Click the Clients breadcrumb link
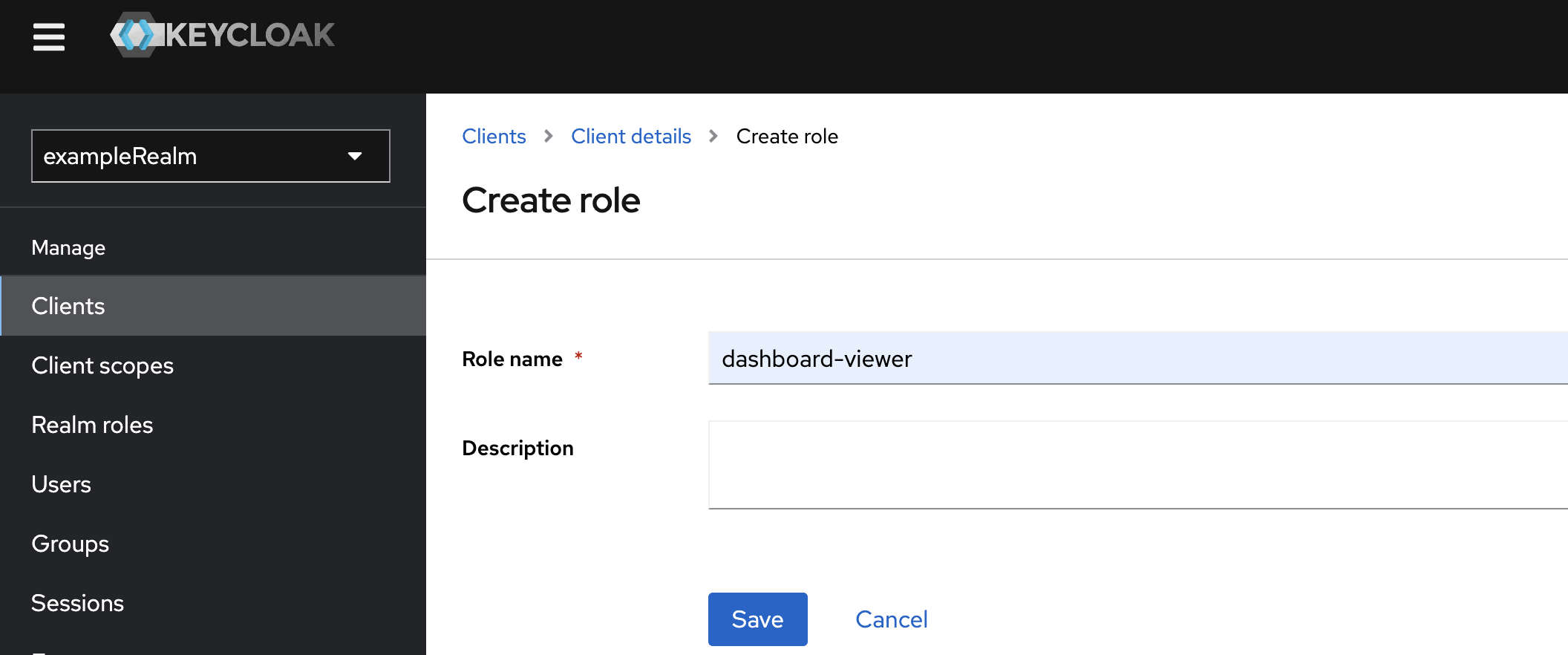Screen dimensions: 1568x655 (494, 137)
